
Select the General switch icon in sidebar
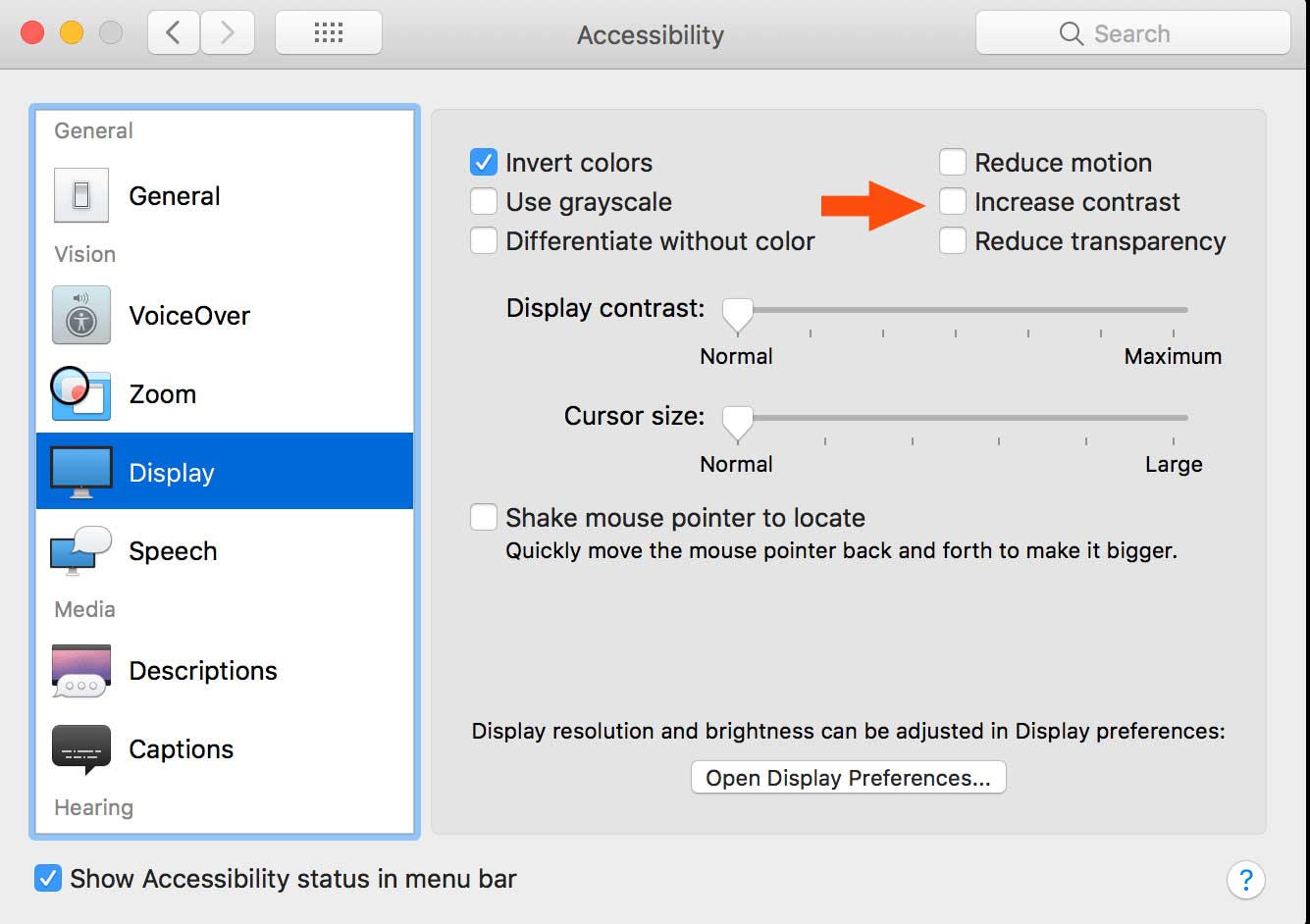click(81, 196)
